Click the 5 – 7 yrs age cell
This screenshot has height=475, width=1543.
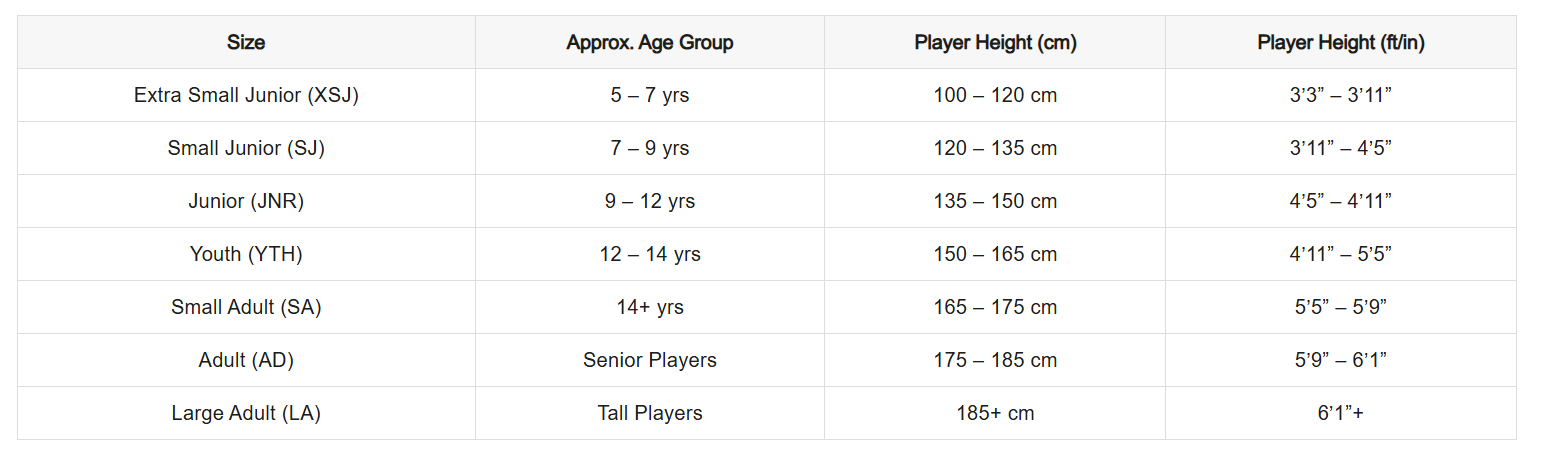pyautogui.click(x=650, y=95)
